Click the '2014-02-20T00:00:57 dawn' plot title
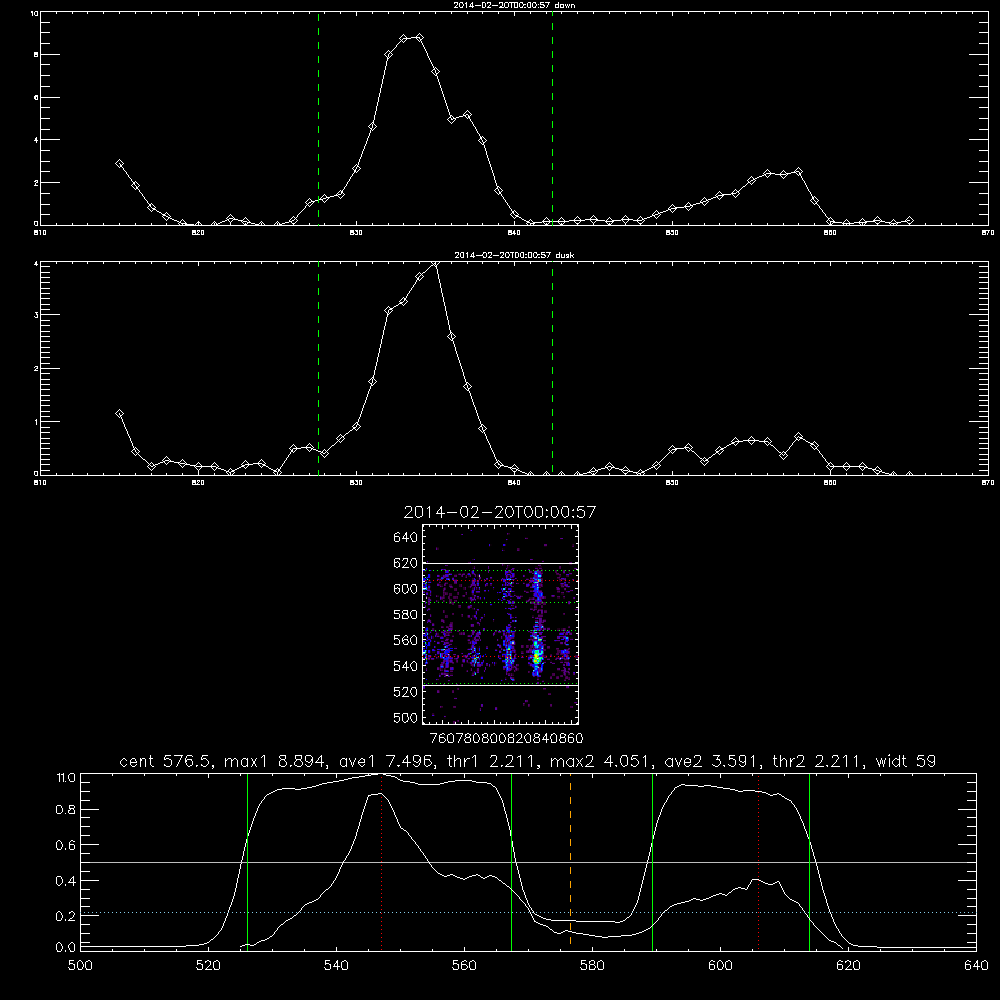 (x=514, y=5)
